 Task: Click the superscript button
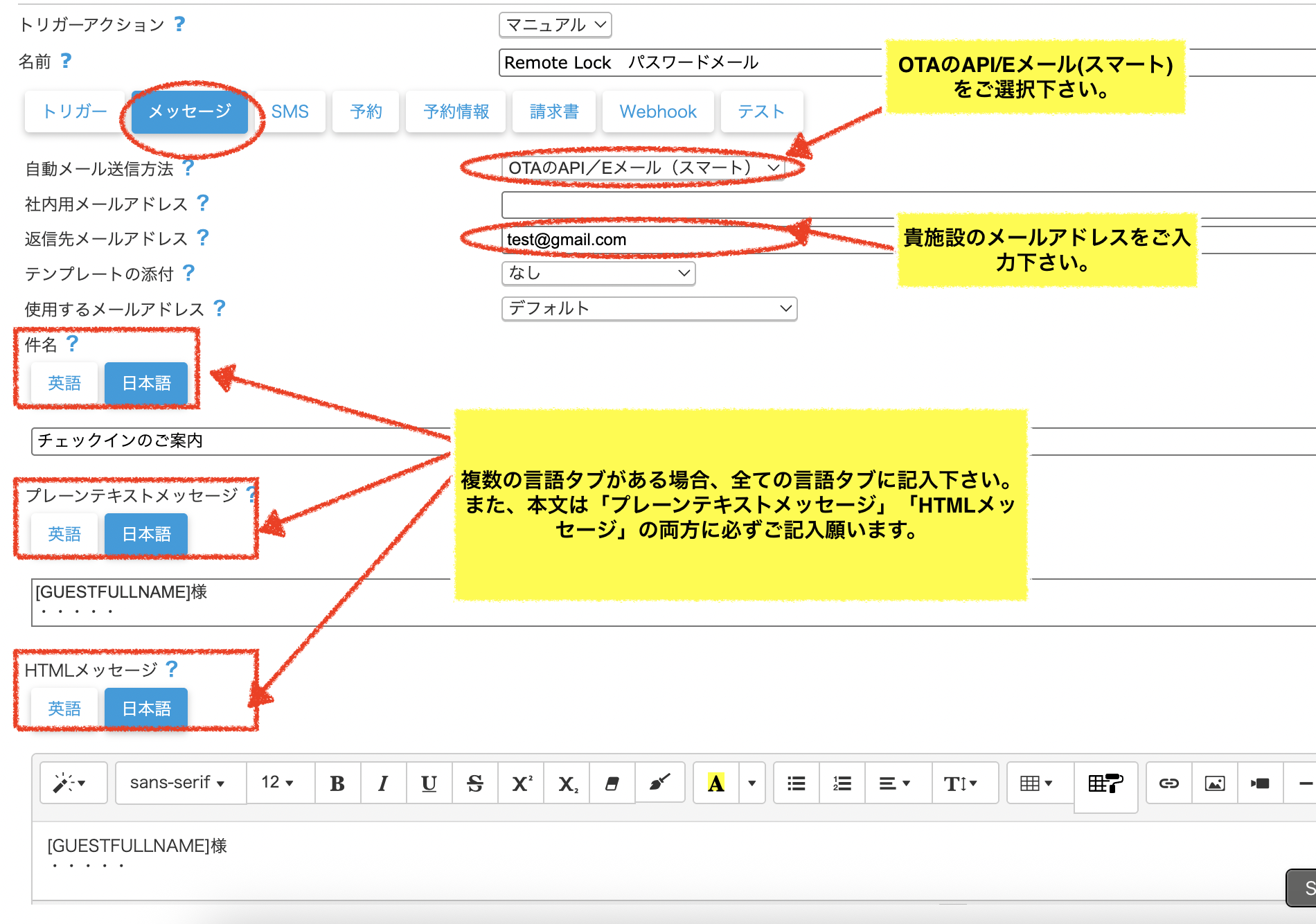pyautogui.click(x=521, y=783)
